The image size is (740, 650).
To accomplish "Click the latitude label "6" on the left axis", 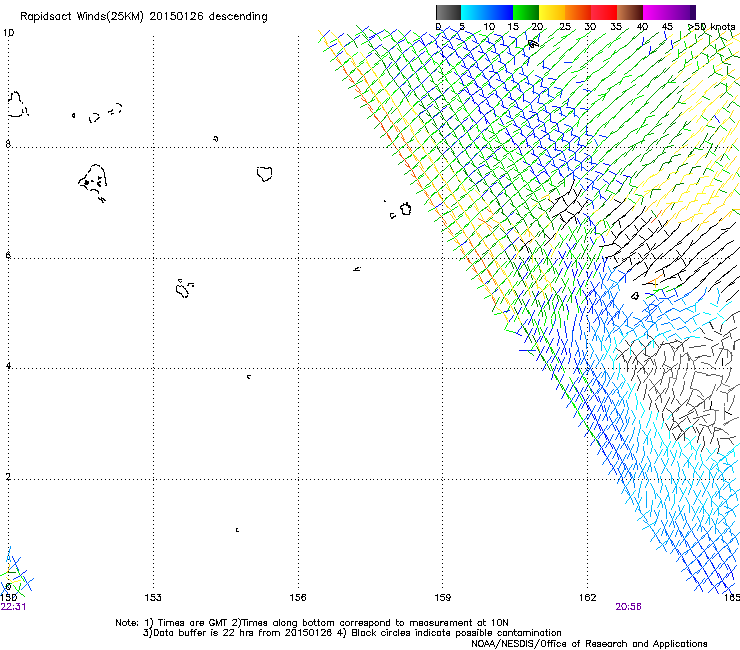I will point(8,255).
